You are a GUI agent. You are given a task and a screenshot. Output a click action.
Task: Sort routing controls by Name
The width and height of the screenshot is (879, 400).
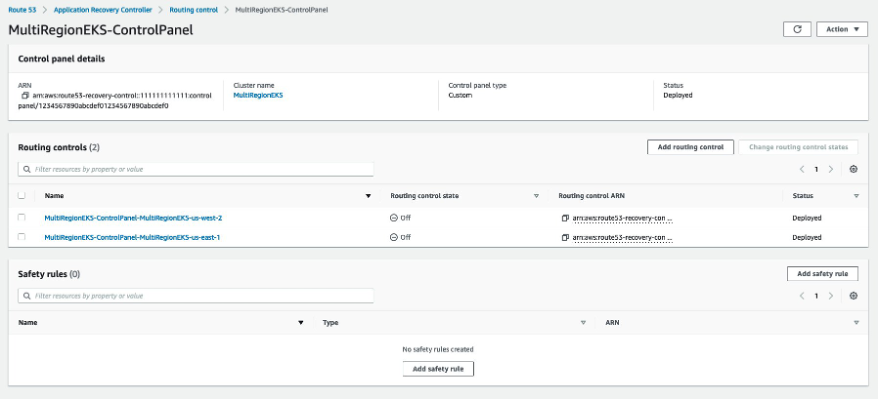368,196
